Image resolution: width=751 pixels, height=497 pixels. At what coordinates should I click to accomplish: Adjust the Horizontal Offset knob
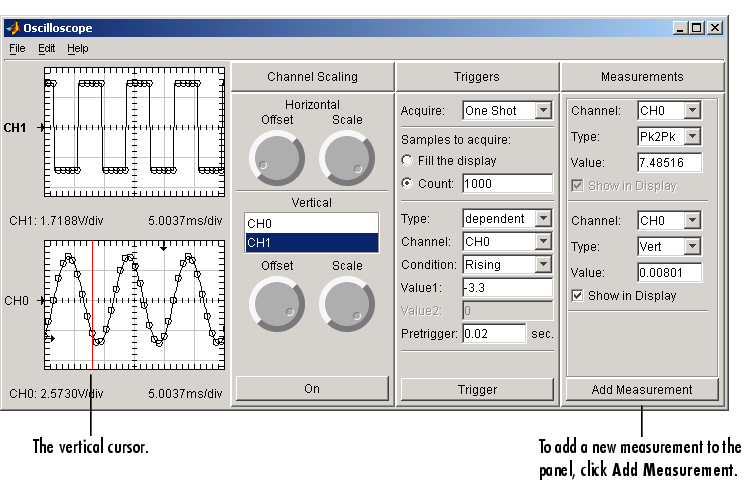coord(277,159)
